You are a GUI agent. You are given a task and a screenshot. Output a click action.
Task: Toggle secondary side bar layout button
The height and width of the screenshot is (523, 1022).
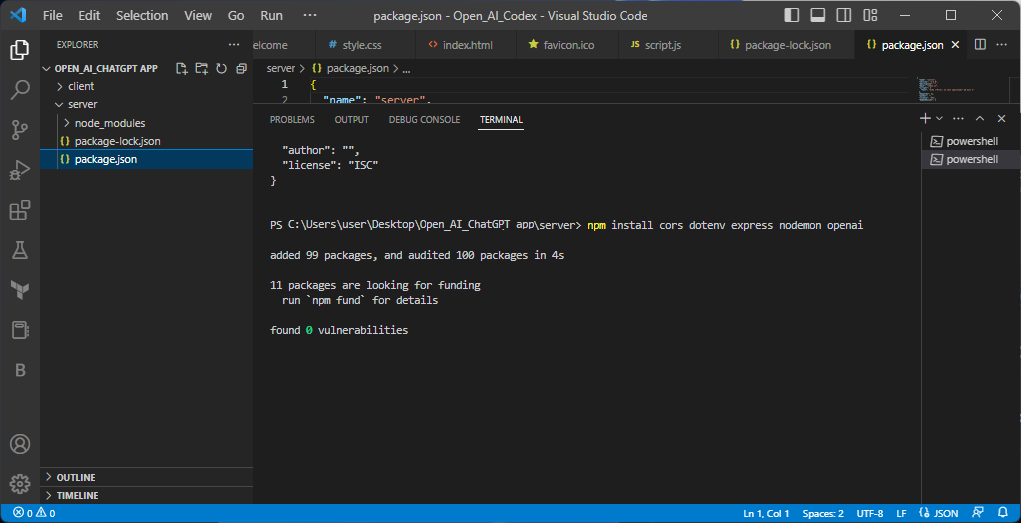844,15
